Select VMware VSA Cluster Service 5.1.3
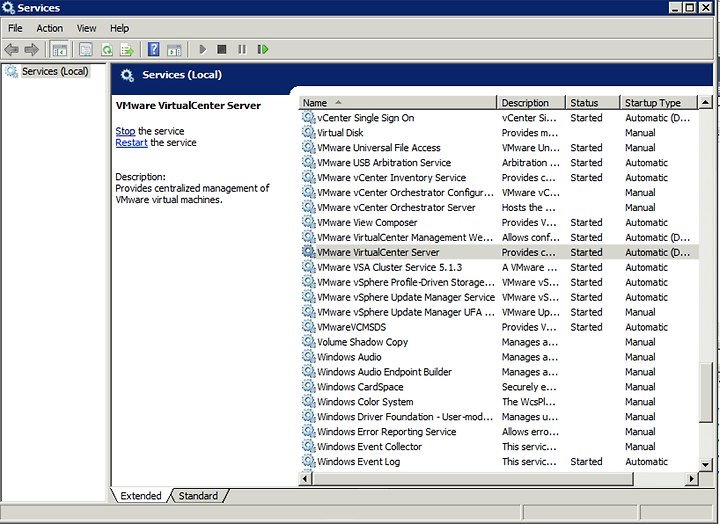 click(x=500, y=267)
